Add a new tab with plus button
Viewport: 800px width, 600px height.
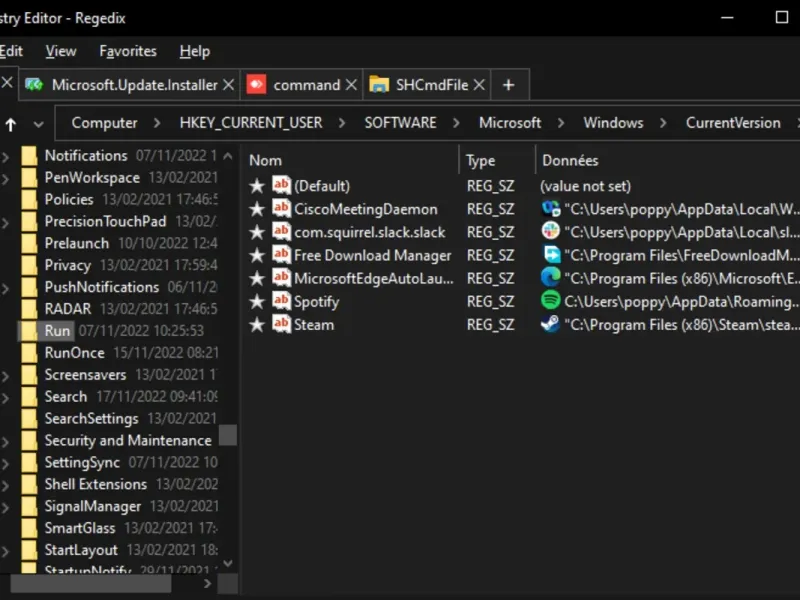pyautogui.click(x=509, y=85)
